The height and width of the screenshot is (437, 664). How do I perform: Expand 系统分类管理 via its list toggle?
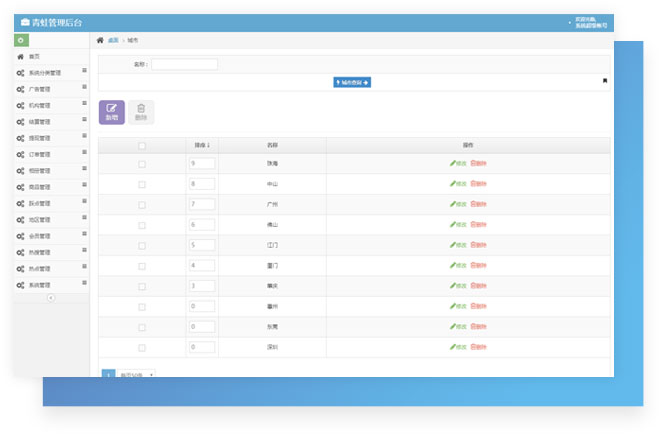tap(84, 70)
